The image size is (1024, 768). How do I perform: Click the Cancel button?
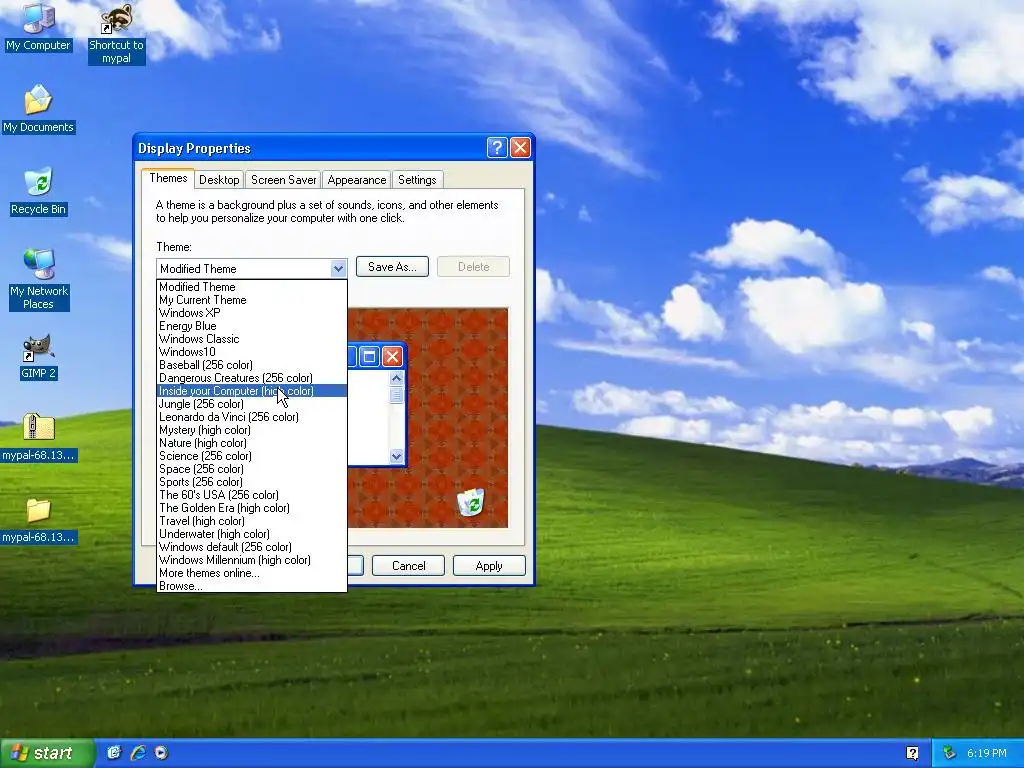tap(408, 566)
